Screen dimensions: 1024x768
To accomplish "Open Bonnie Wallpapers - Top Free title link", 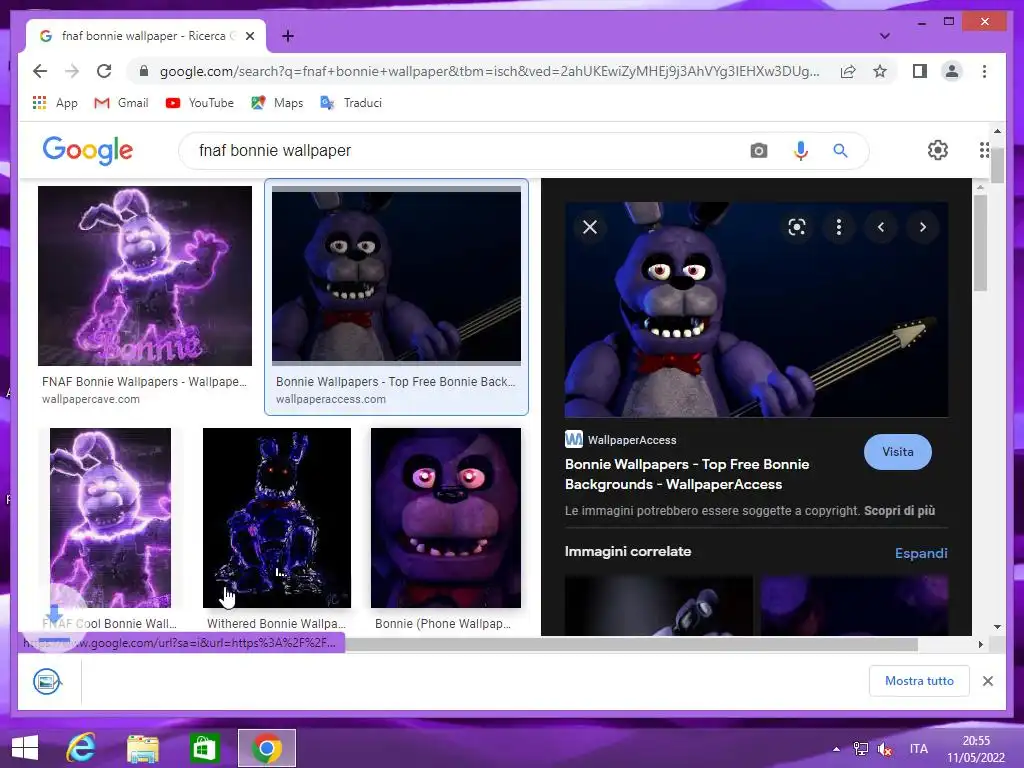I will pyautogui.click(x=687, y=474).
